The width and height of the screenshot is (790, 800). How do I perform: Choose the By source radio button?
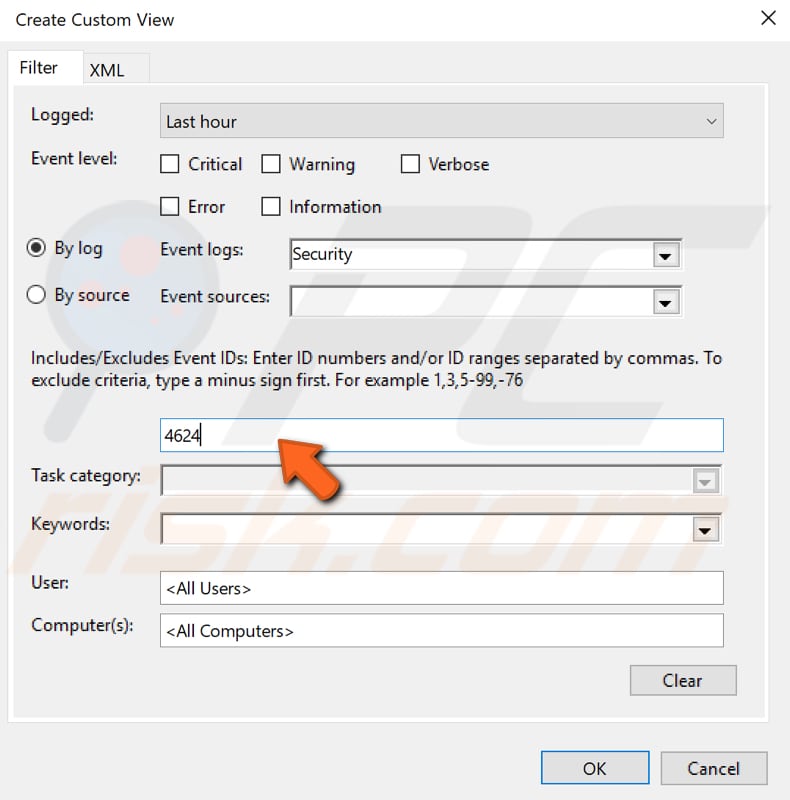tap(36, 295)
